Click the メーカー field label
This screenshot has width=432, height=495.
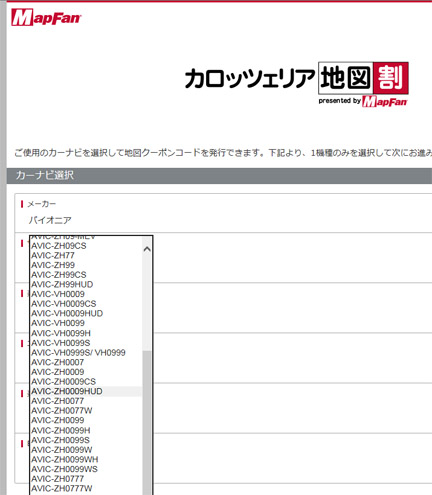coord(42,204)
